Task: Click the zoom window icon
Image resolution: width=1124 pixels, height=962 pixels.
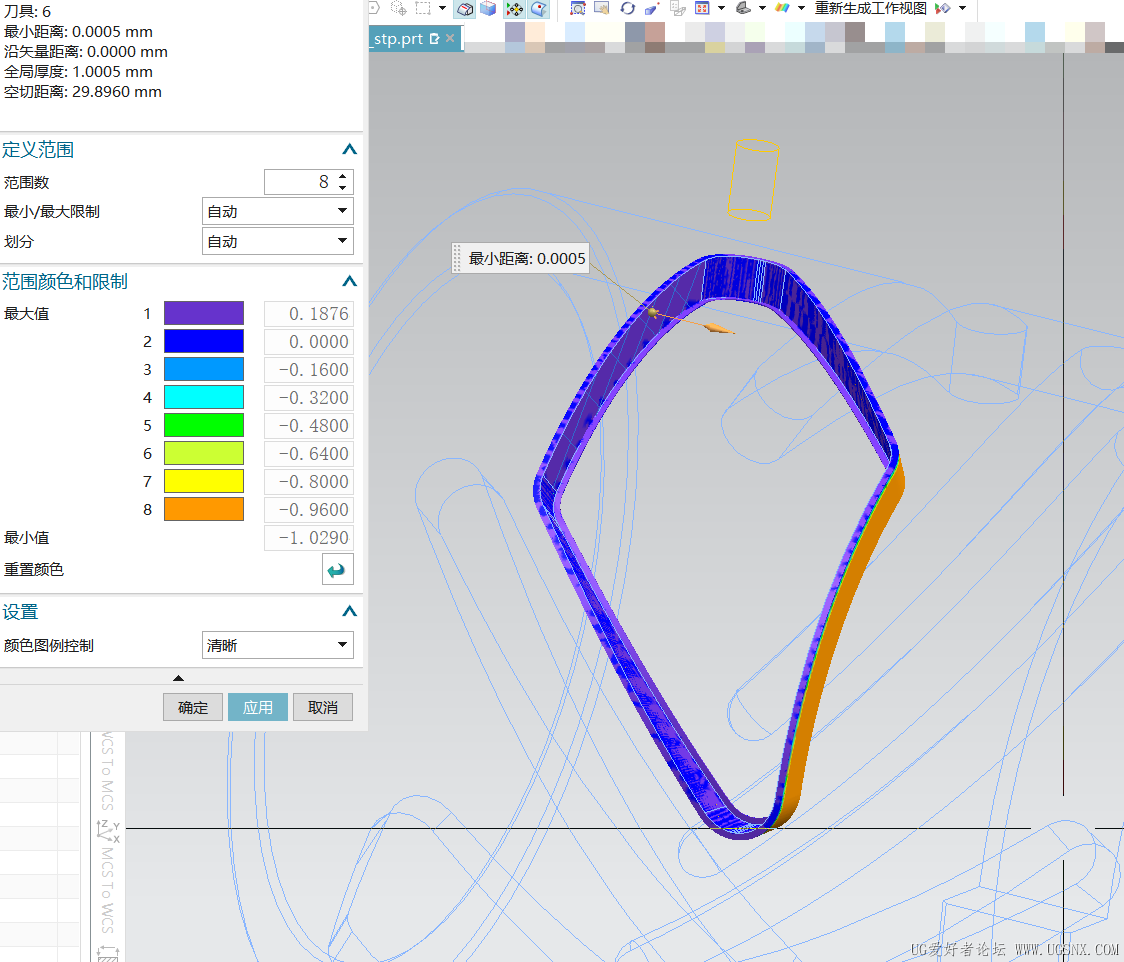Action: [602, 9]
